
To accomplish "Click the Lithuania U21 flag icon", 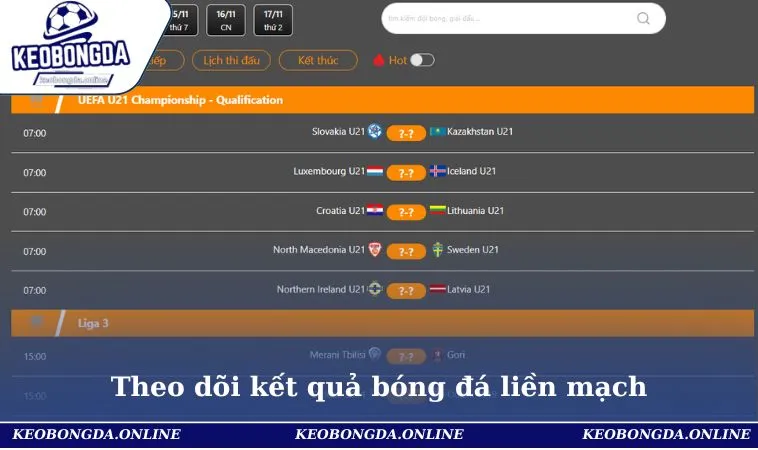I will click(437, 210).
